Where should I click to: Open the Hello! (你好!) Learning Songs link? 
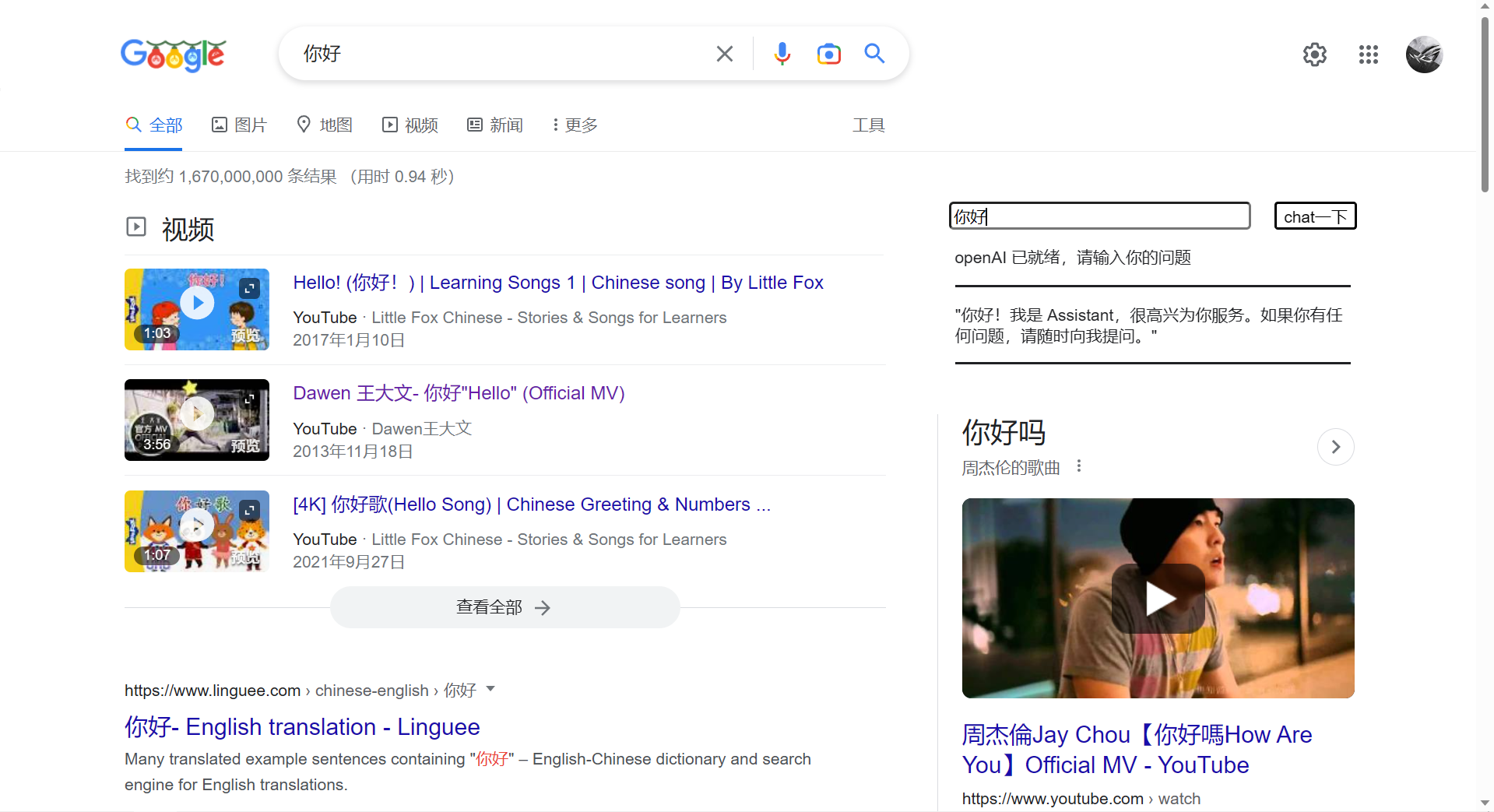[x=558, y=283]
